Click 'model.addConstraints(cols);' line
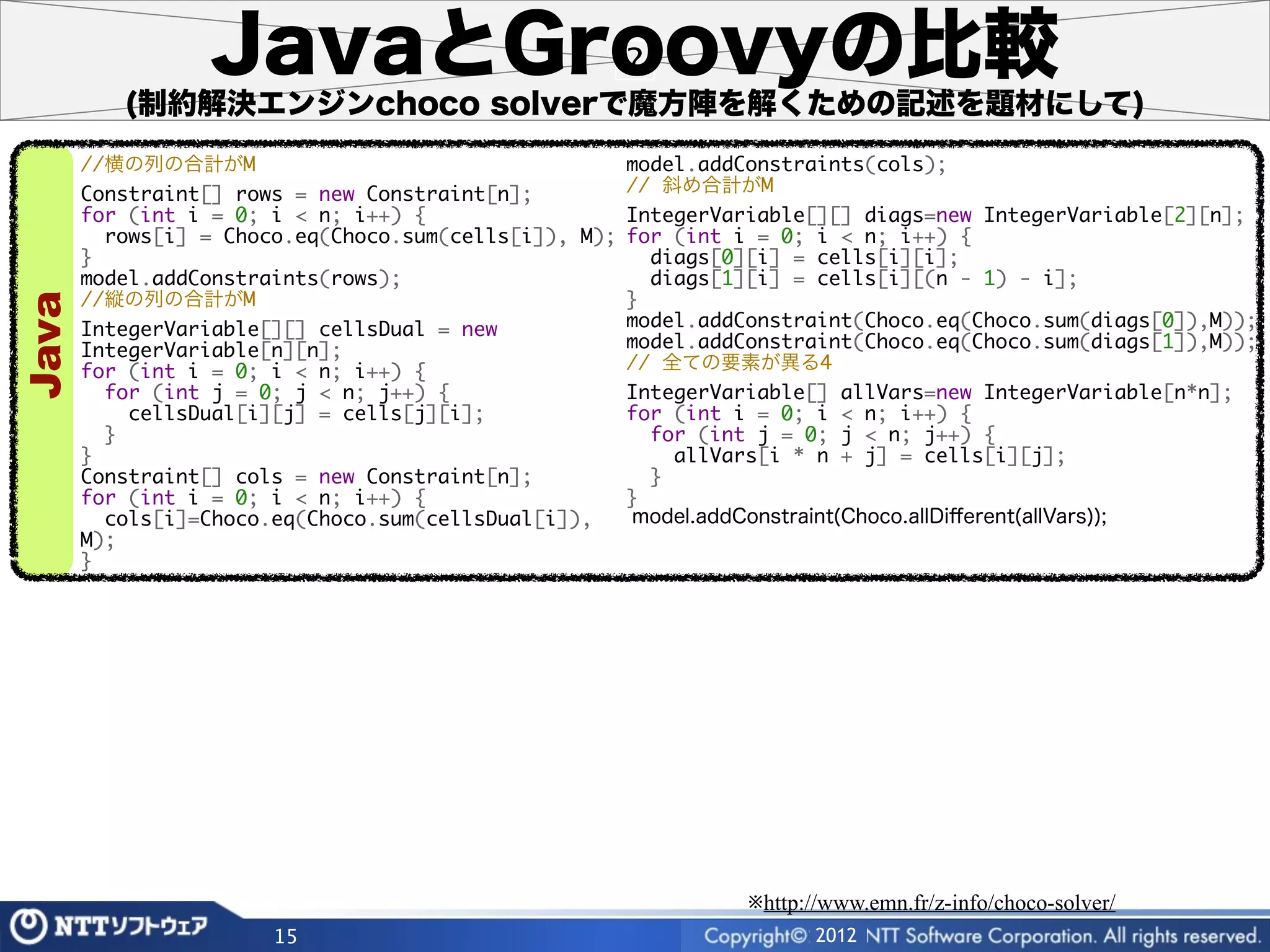The height and width of the screenshot is (952, 1270). pos(786,164)
